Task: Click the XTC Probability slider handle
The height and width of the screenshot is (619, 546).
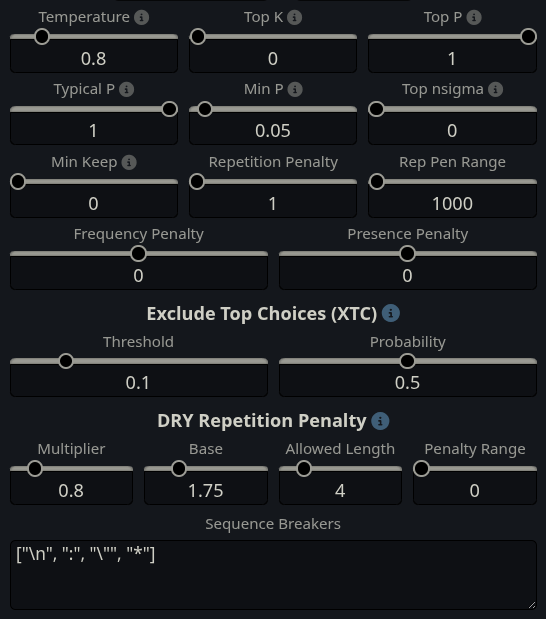Action: pyautogui.click(x=407, y=361)
